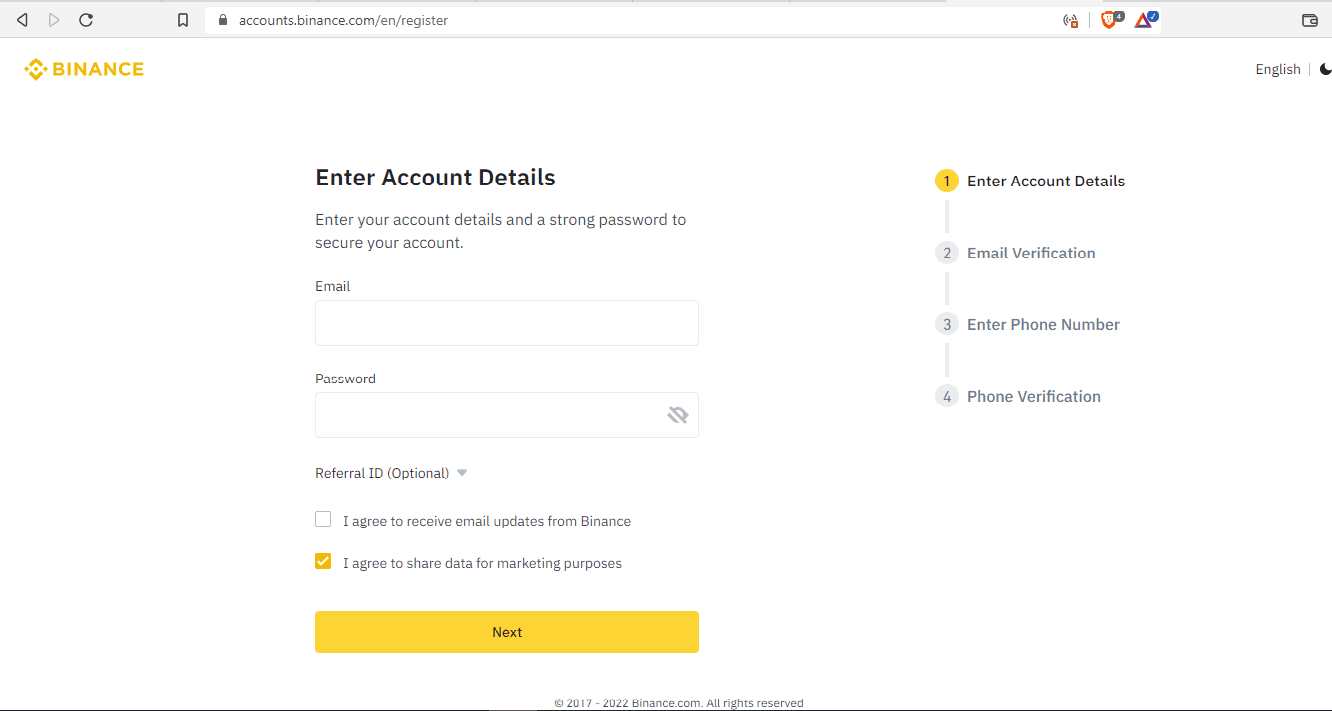Open the Brave Shields lion icon
This screenshot has height=711, width=1332.
[1109, 20]
